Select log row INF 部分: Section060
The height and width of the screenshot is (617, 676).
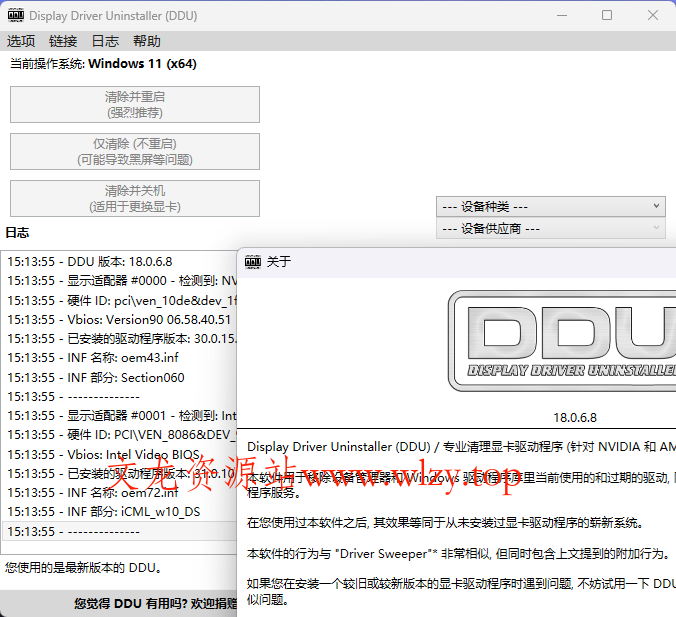[x=120, y=377]
